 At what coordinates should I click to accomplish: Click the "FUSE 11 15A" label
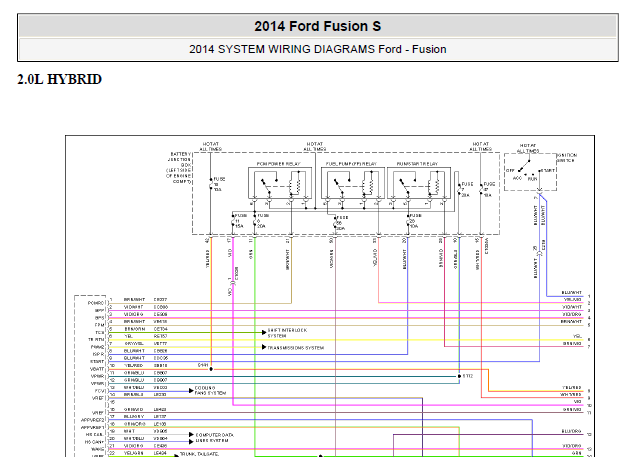239,221
